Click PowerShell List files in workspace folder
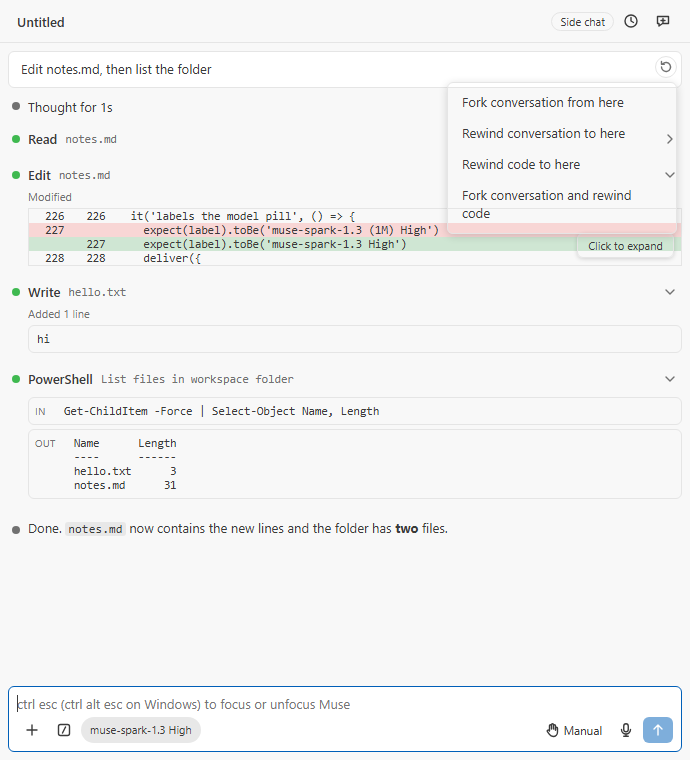The image size is (690, 760). click(x=161, y=379)
